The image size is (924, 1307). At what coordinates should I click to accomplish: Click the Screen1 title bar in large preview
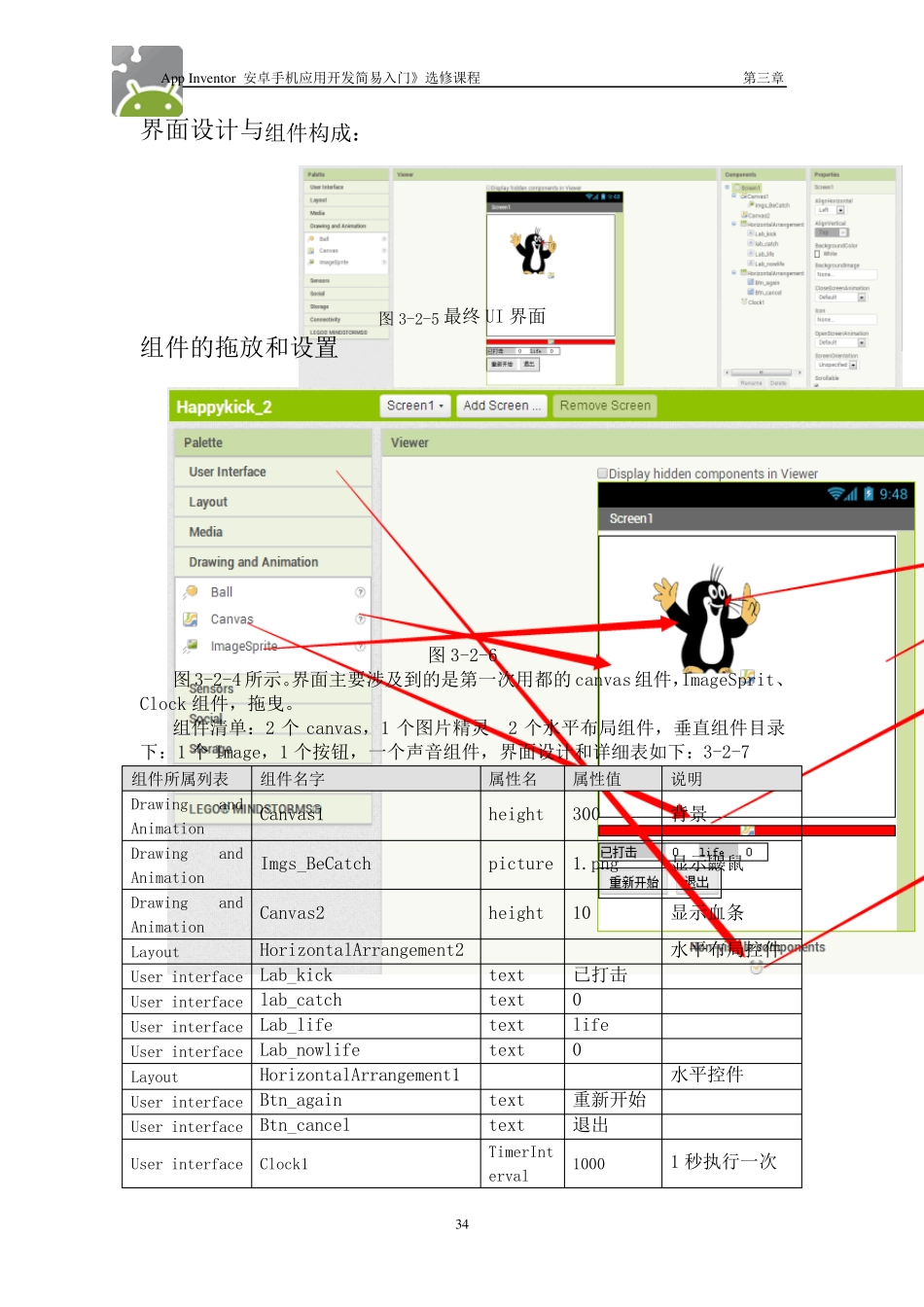pos(756,518)
